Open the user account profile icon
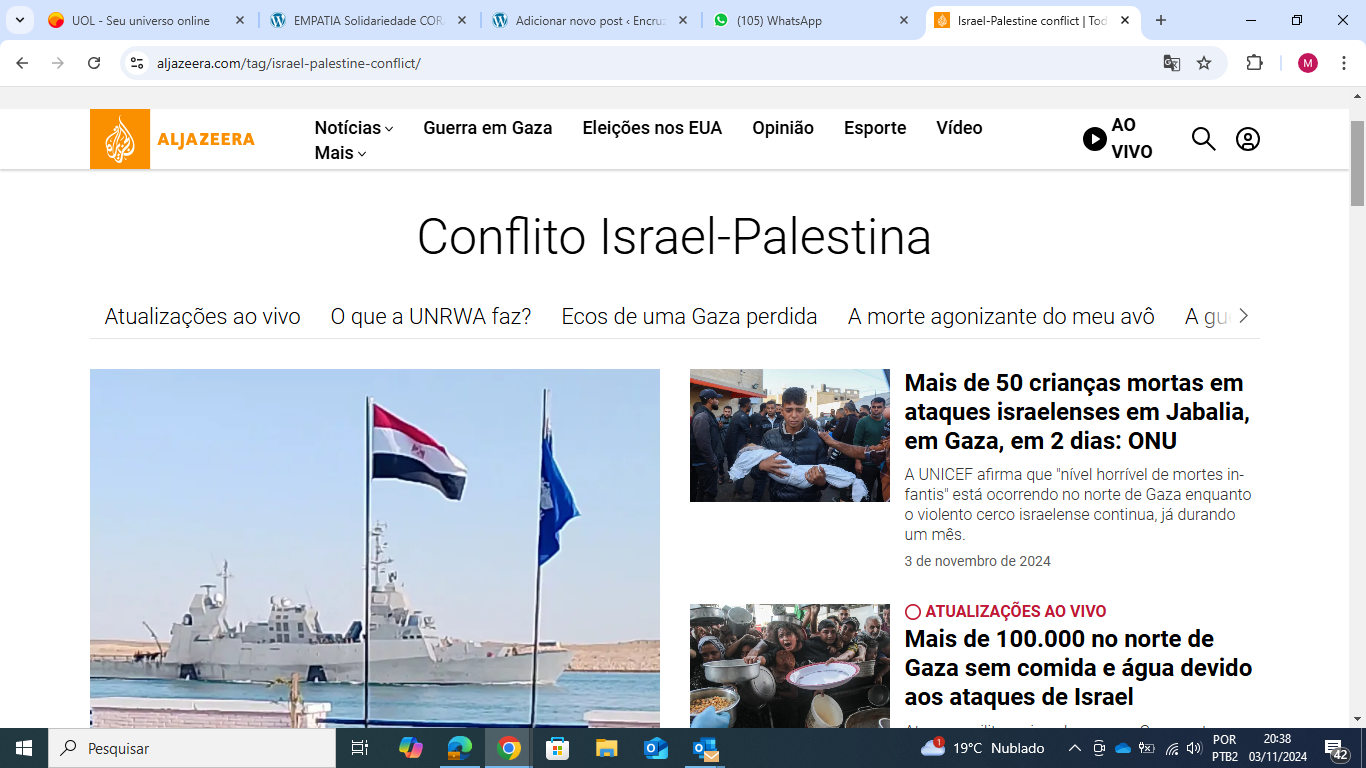This screenshot has width=1366, height=768. pyautogui.click(x=1247, y=139)
